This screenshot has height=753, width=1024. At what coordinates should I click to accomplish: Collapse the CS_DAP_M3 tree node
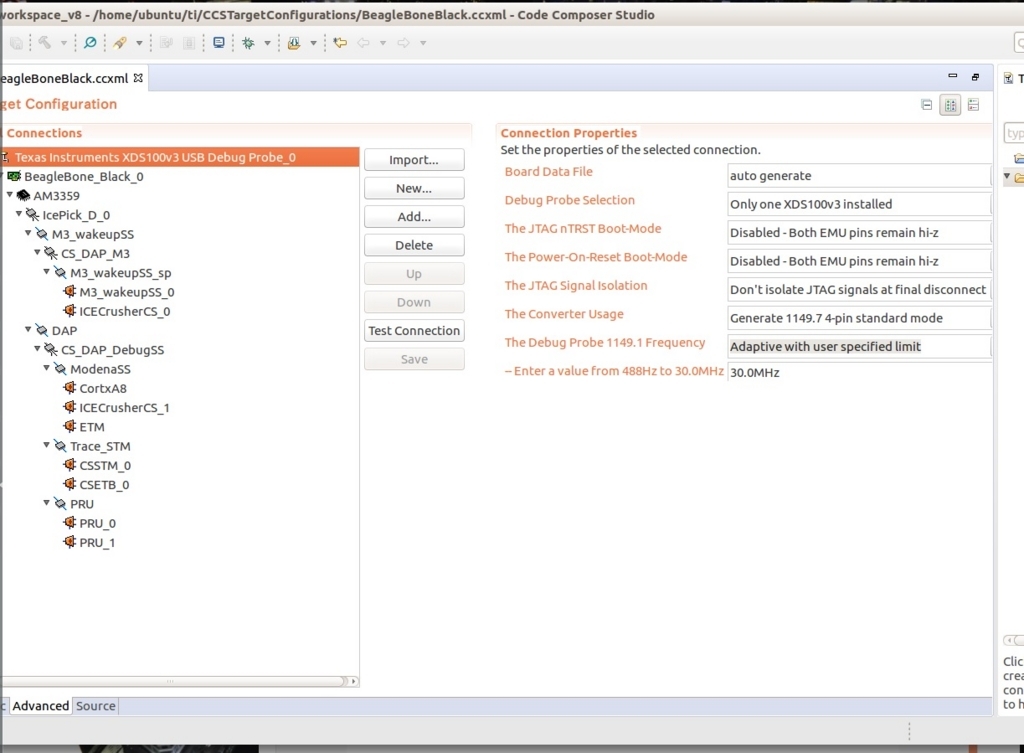[x=37, y=252]
